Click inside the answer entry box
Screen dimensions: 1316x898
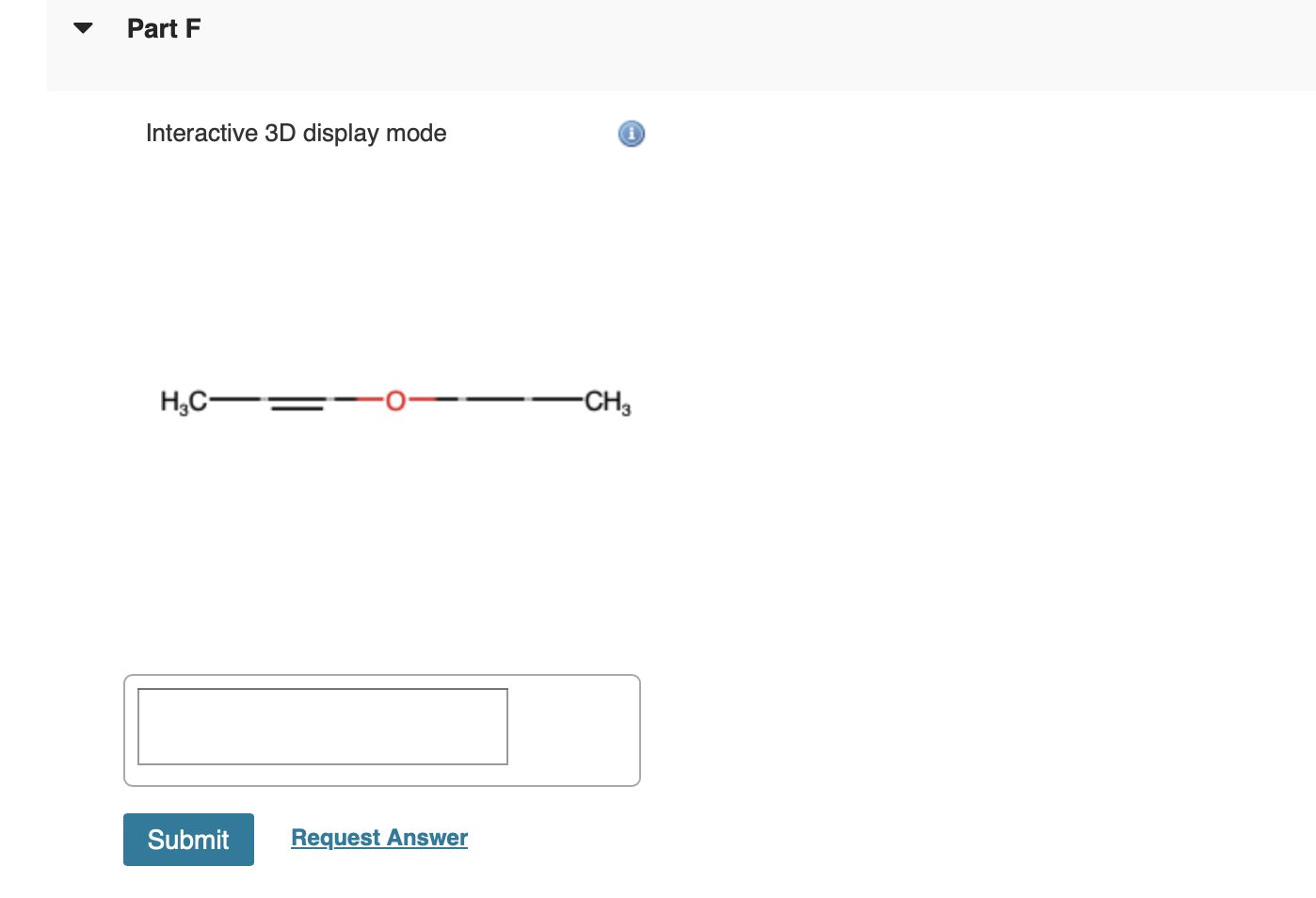322,726
